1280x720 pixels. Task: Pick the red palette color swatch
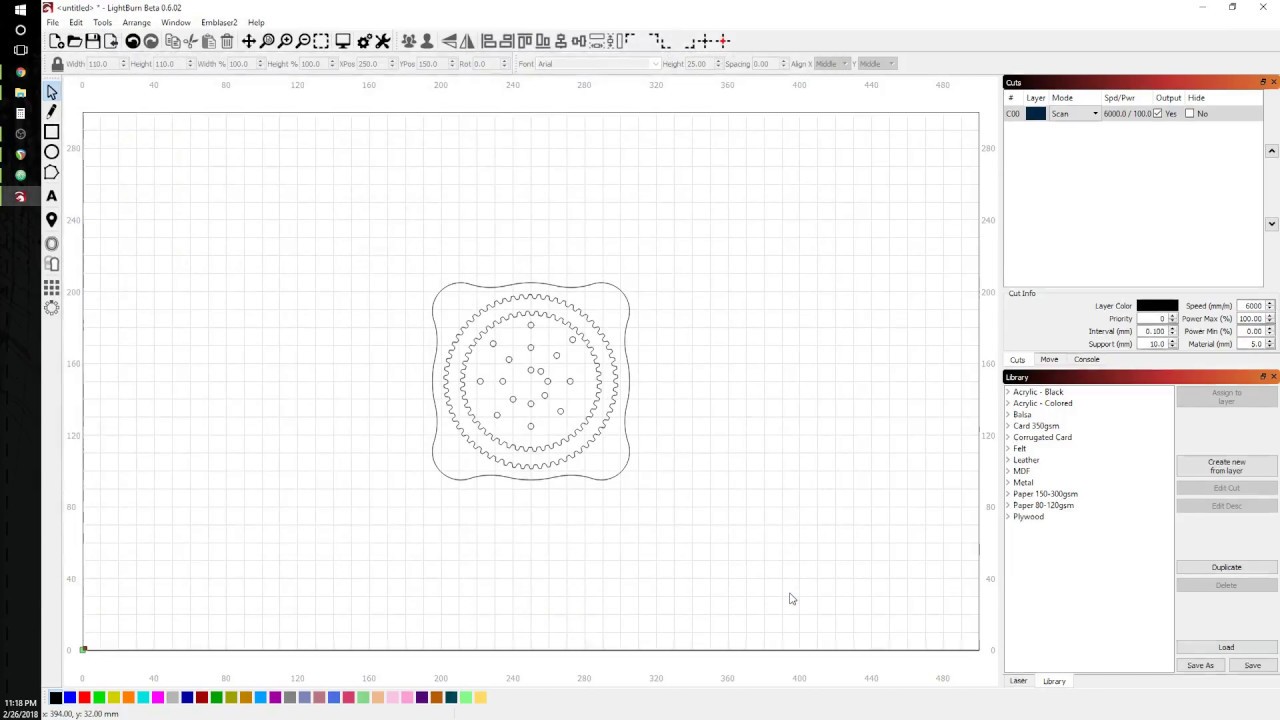pyautogui.click(x=84, y=698)
